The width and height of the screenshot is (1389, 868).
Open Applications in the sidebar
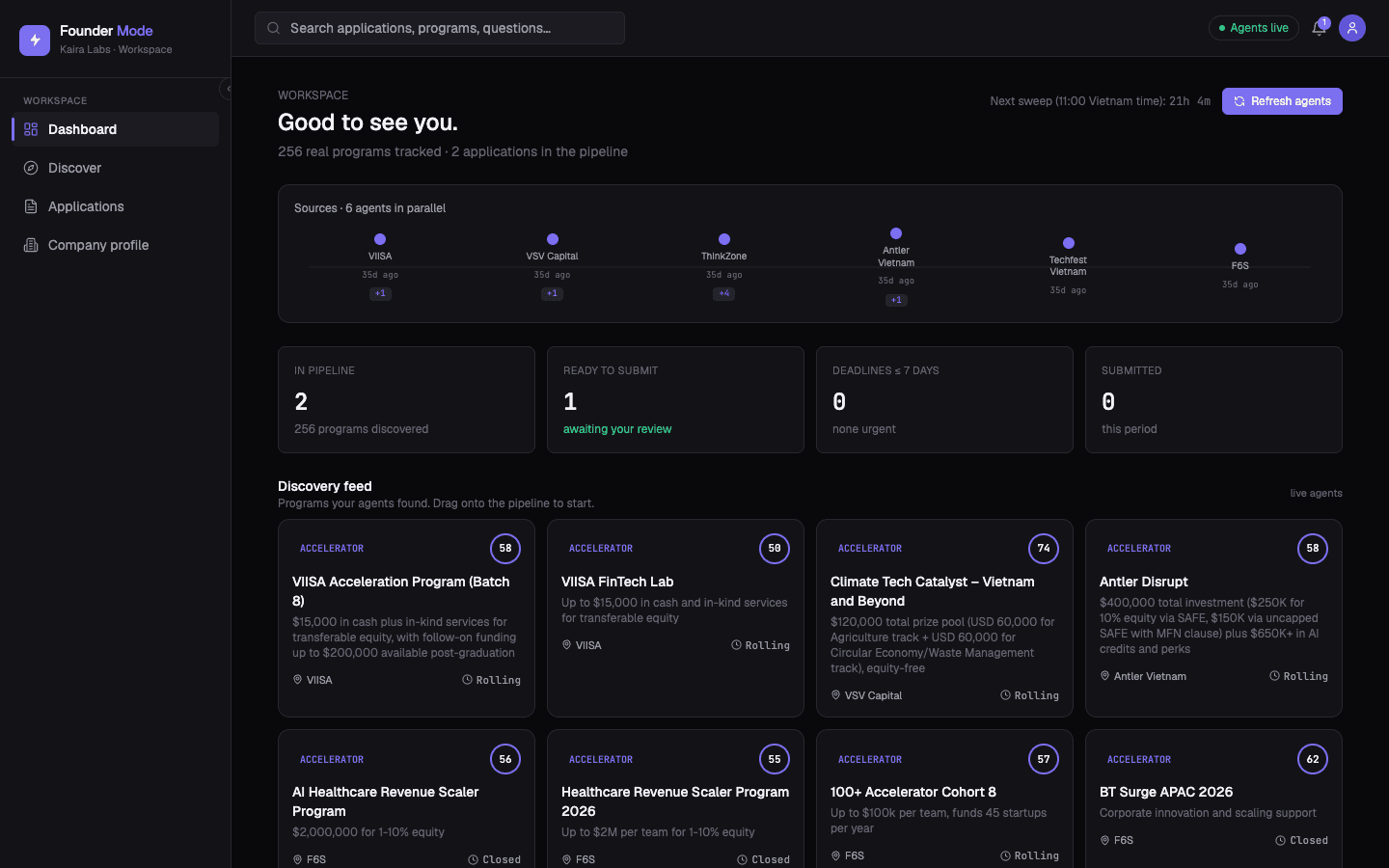coord(116,206)
